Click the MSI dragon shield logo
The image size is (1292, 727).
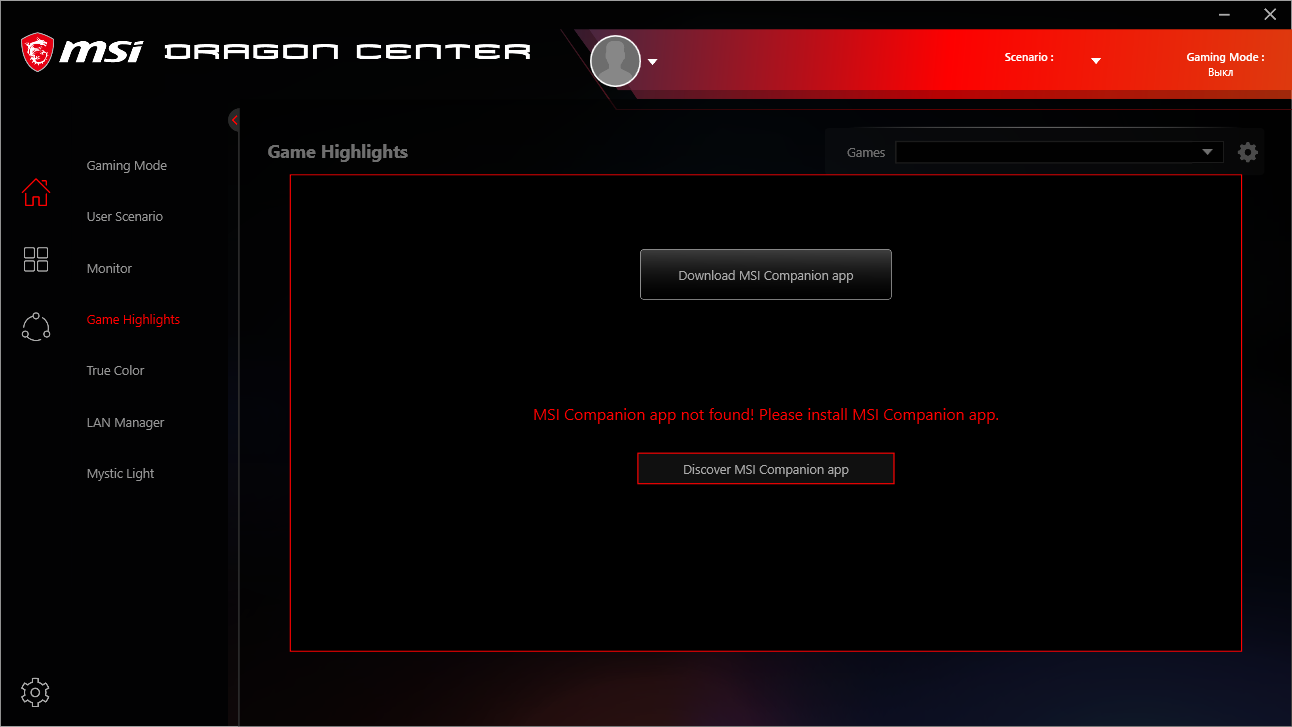(x=37, y=52)
